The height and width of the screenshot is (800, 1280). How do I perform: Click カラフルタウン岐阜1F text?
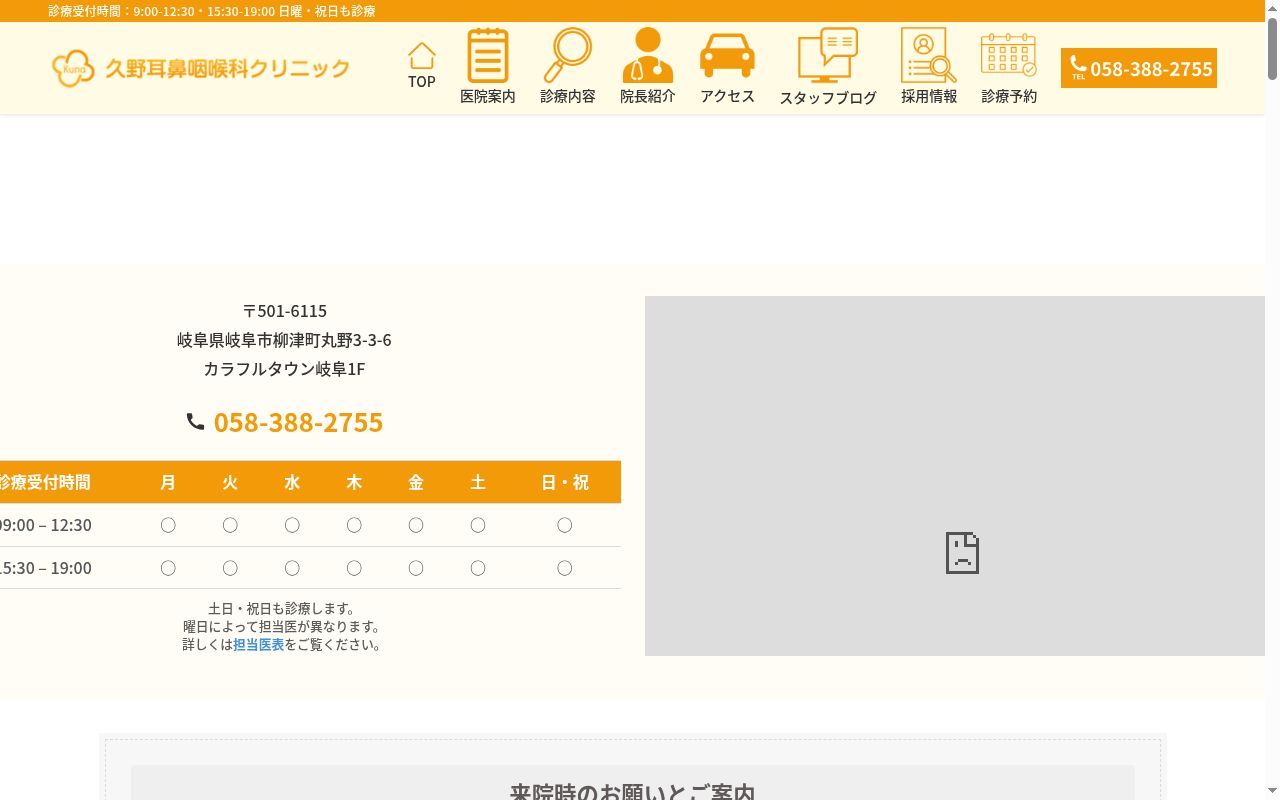pyautogui.click(x=285, y=369)
